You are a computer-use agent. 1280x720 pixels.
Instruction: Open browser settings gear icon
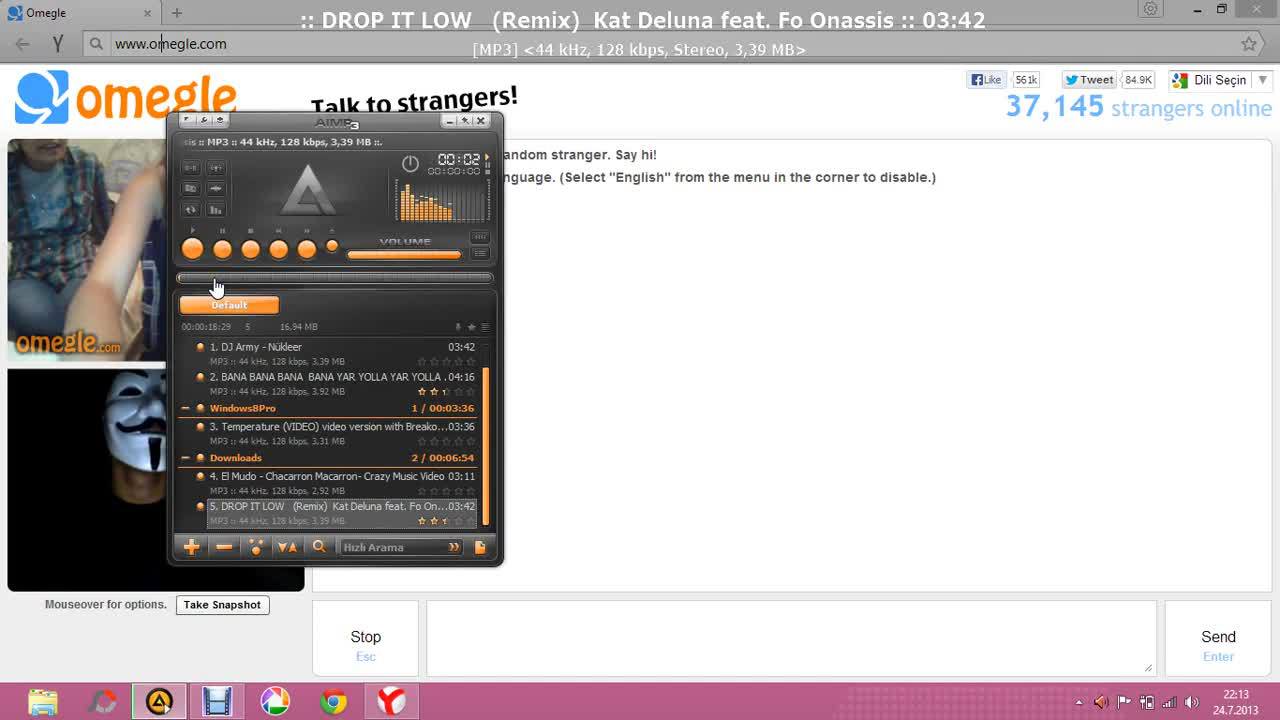1151,9
